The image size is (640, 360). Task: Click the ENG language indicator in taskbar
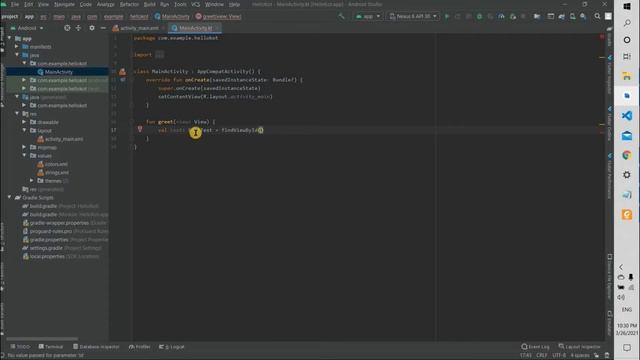click(627, 310)
